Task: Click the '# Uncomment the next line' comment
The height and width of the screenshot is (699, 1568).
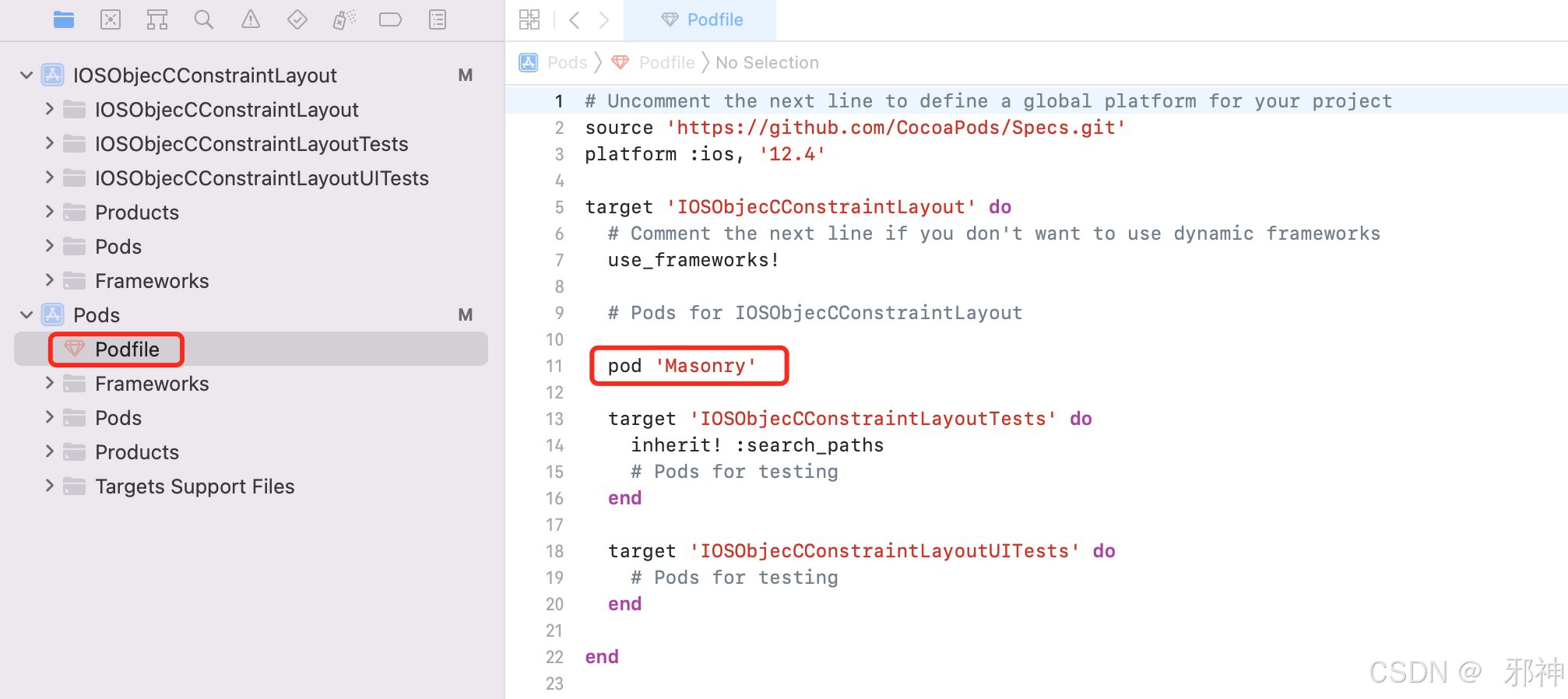Action: pyautogui.click(x=989, y=101)
